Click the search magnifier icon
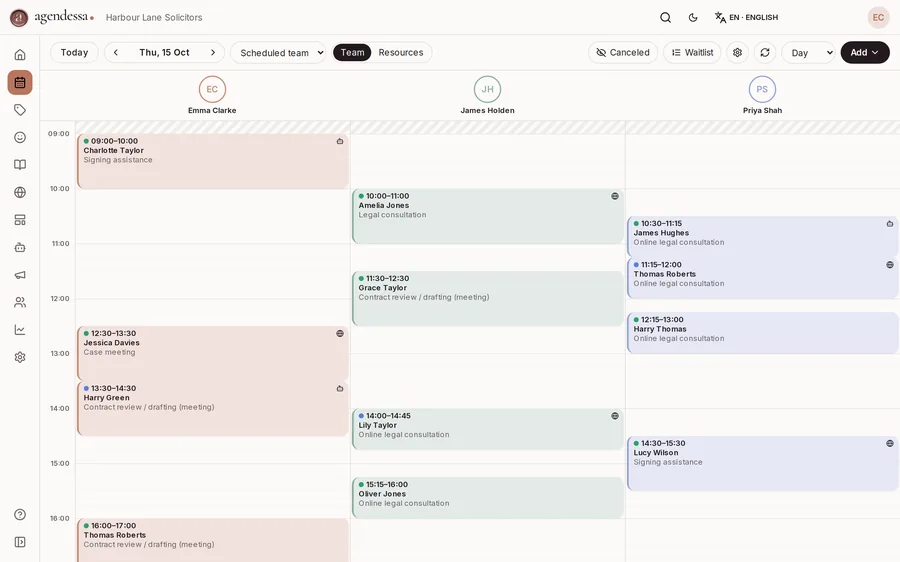This screenshot has height=562, width=900. pos(665,17)
